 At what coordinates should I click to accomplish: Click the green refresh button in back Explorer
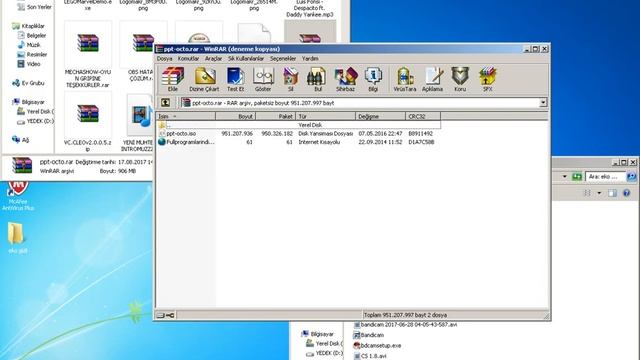577,176
